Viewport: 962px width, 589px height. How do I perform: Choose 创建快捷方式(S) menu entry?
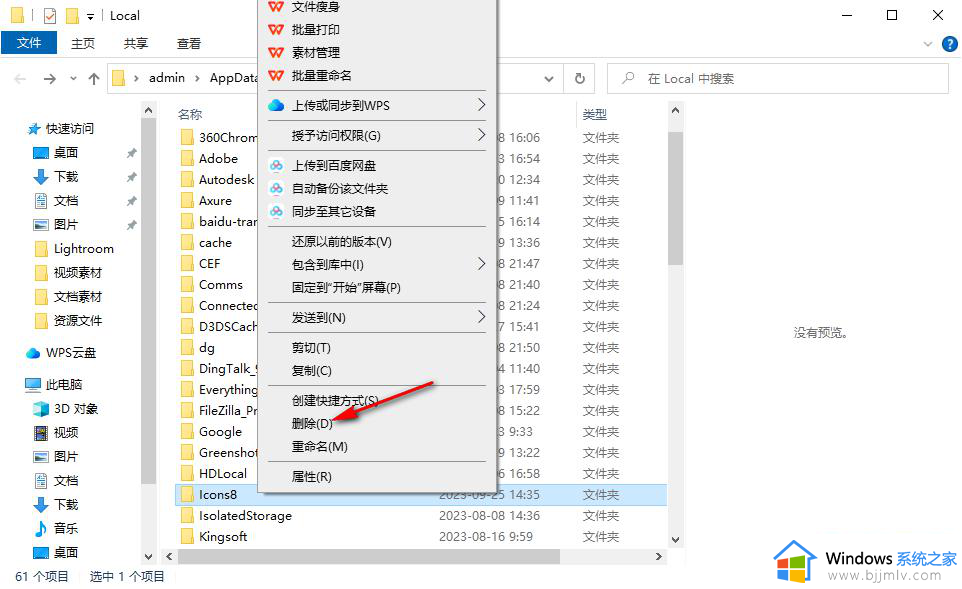(335, 401)
